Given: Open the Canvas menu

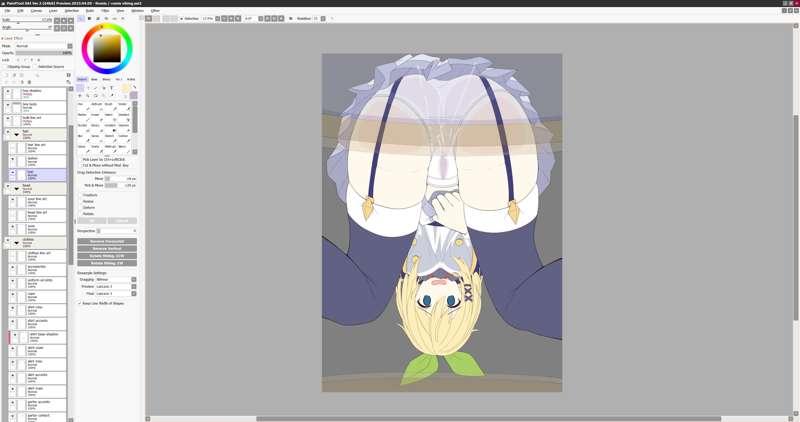Looking at the screenshot, I should pyautogui.click(x=36, y=10).
